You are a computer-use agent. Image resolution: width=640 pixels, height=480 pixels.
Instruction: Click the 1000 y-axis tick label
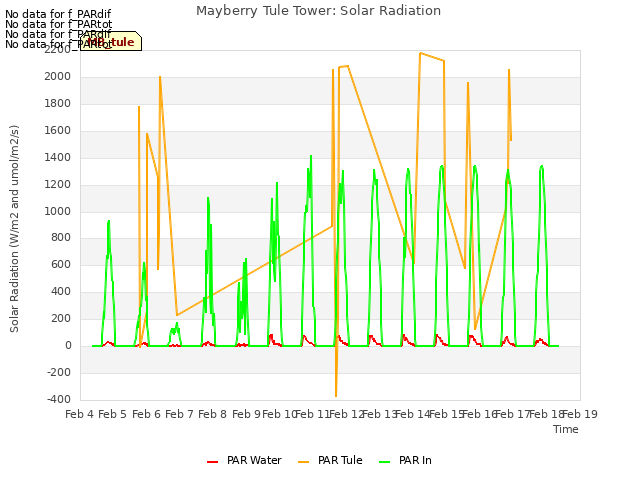click(58, 211)
